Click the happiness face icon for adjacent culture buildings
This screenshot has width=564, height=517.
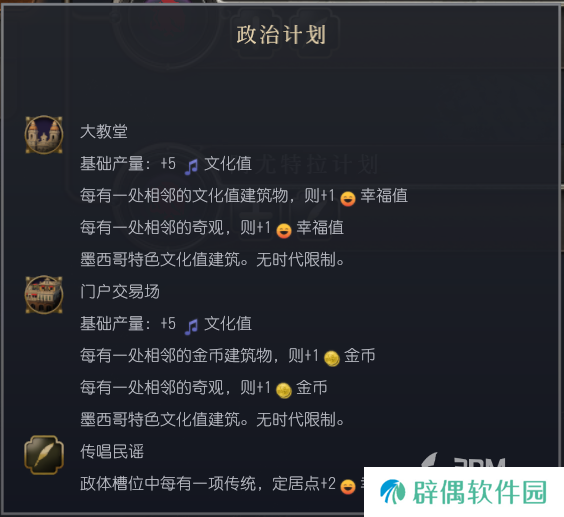348,199
